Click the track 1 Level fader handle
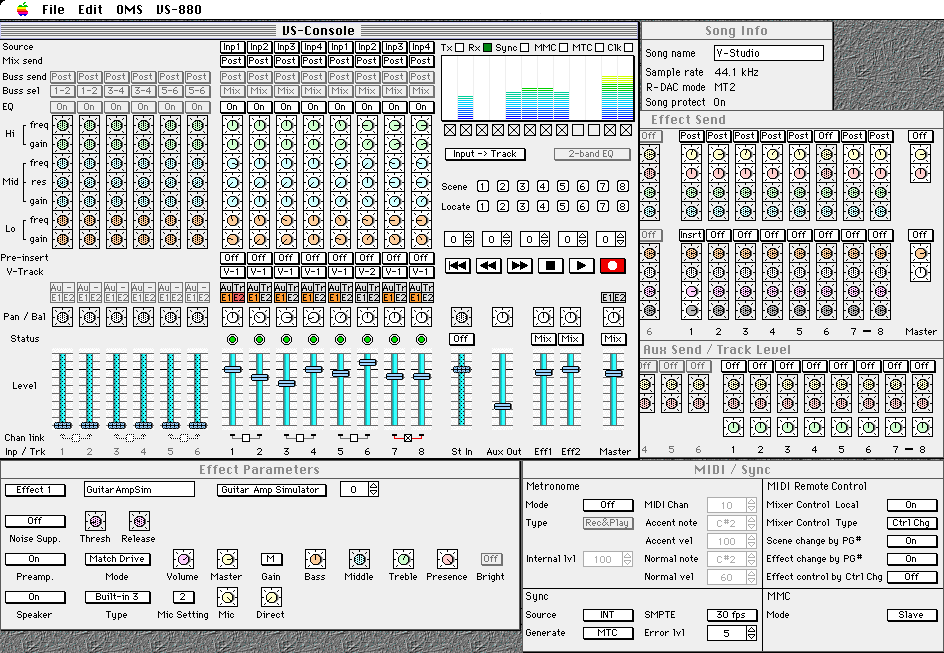The width and height of the screenshot is (944, 653). pos(232,370)
